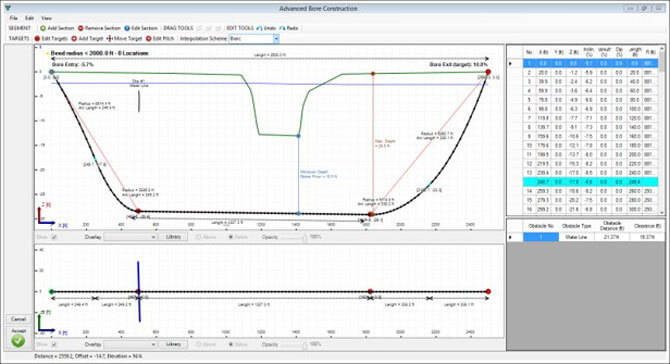Click the green Add Section icon

click(43, 28)
